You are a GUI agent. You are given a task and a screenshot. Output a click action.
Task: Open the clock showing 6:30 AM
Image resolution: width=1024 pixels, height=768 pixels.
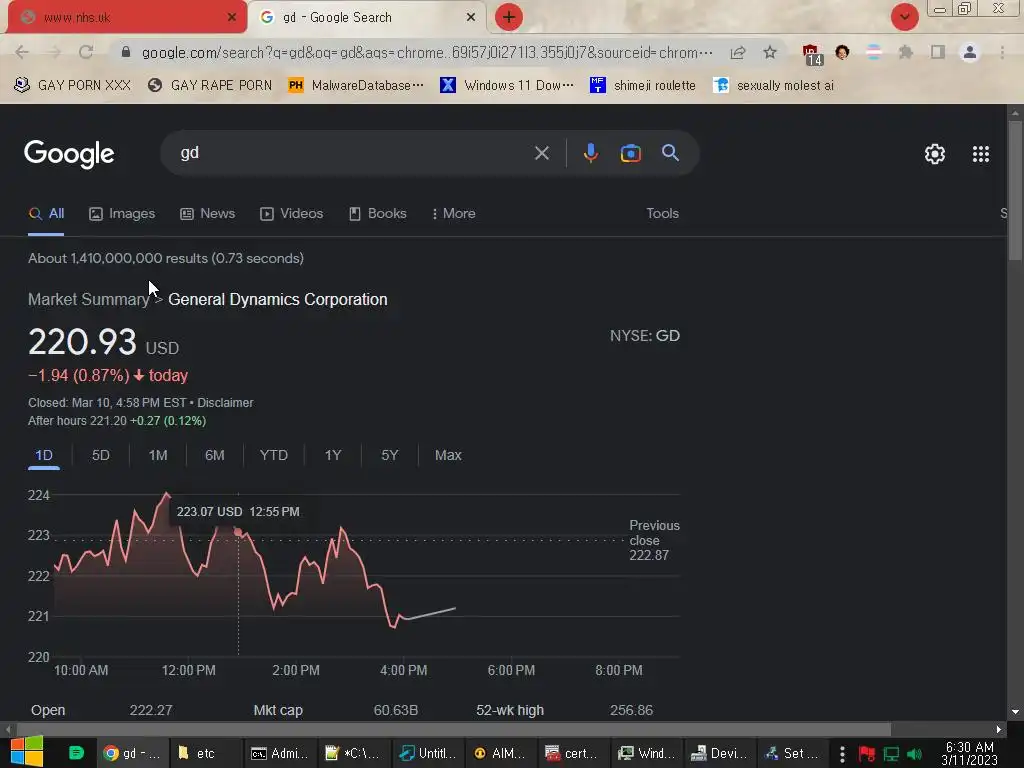(x=970, y=754)
